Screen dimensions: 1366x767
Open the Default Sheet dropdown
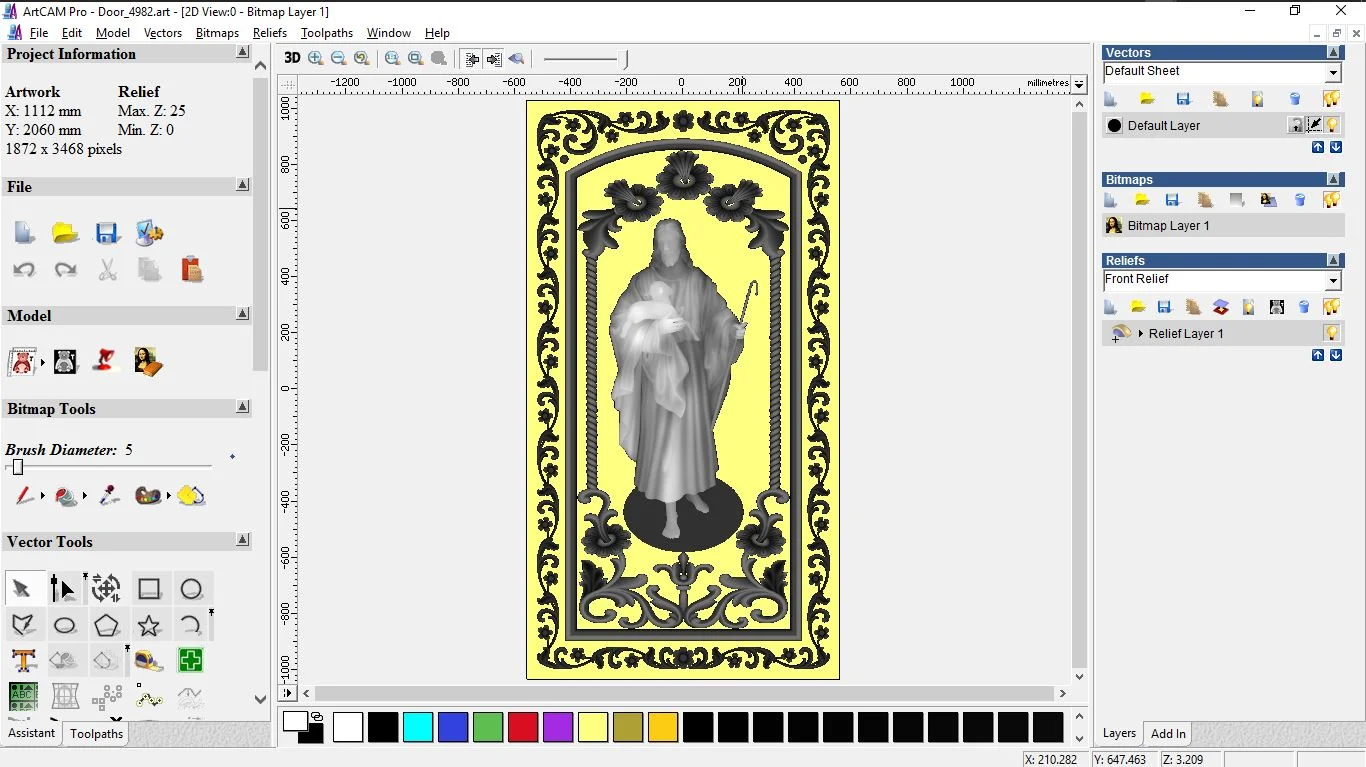pyautogui.click(x=1332, y=73)
